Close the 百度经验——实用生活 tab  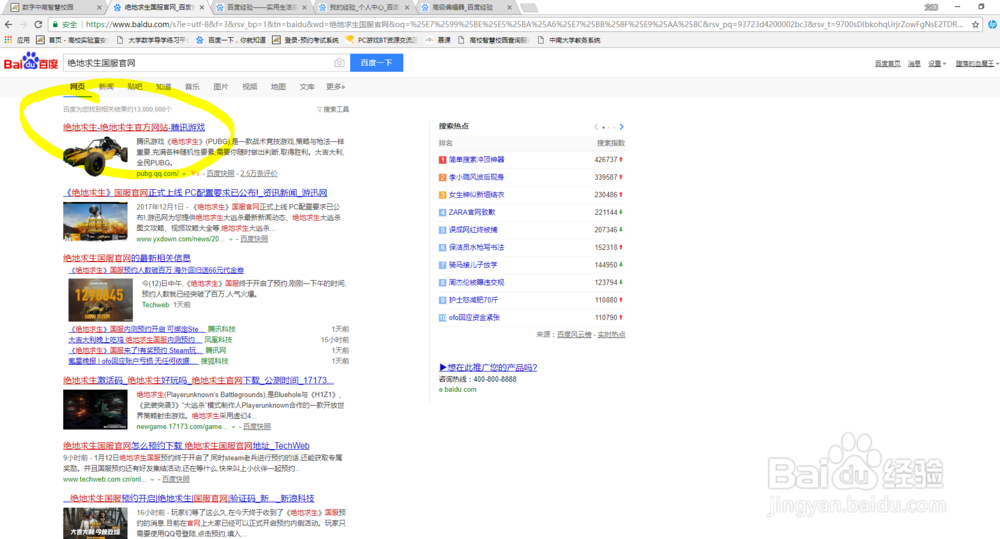(x=304, y=8)
